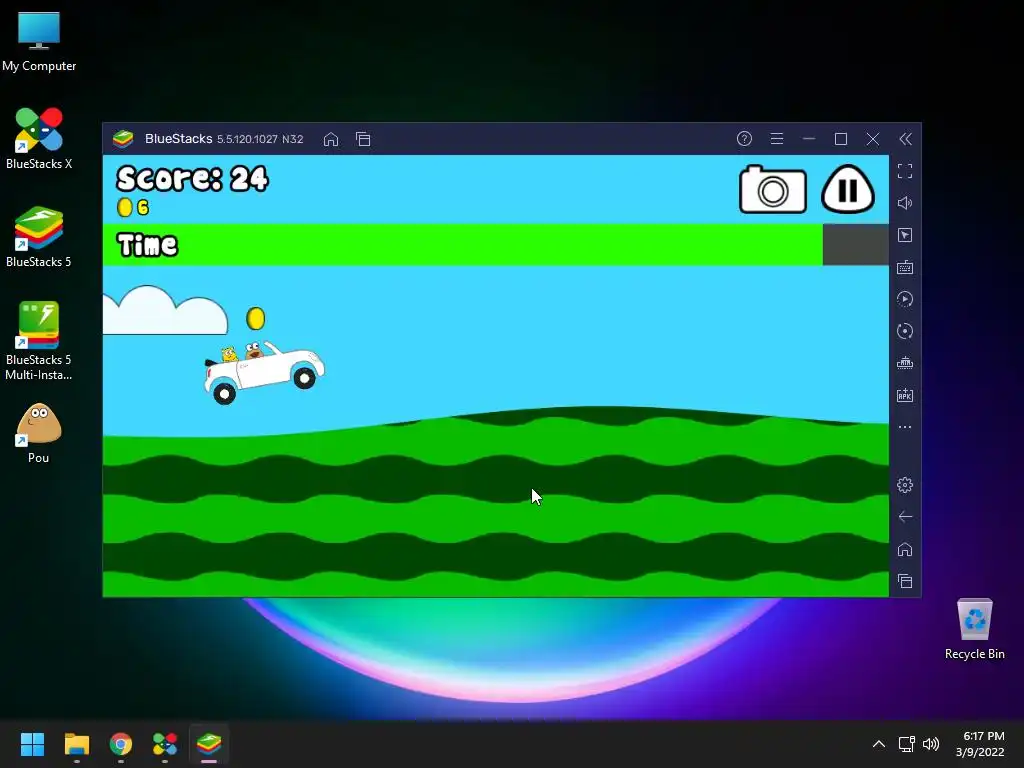
Task: Show hidden system tray icons
Action: 879,744
